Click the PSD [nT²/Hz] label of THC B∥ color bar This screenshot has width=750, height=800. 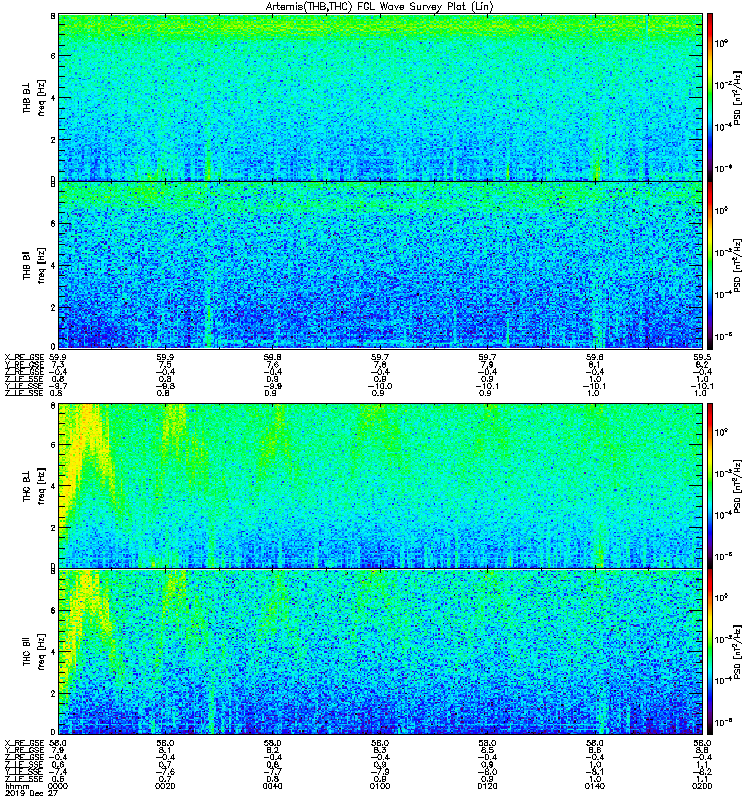(737, 652)
